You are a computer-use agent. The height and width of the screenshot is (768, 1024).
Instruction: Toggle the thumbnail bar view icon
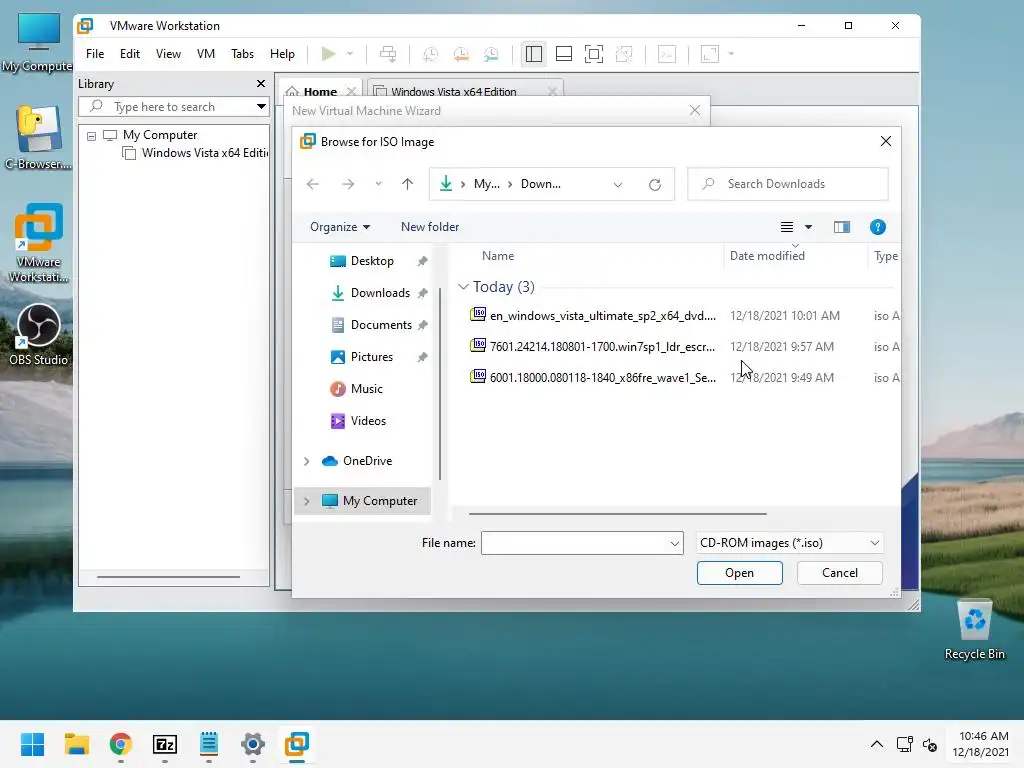click(x=564, y=54)
